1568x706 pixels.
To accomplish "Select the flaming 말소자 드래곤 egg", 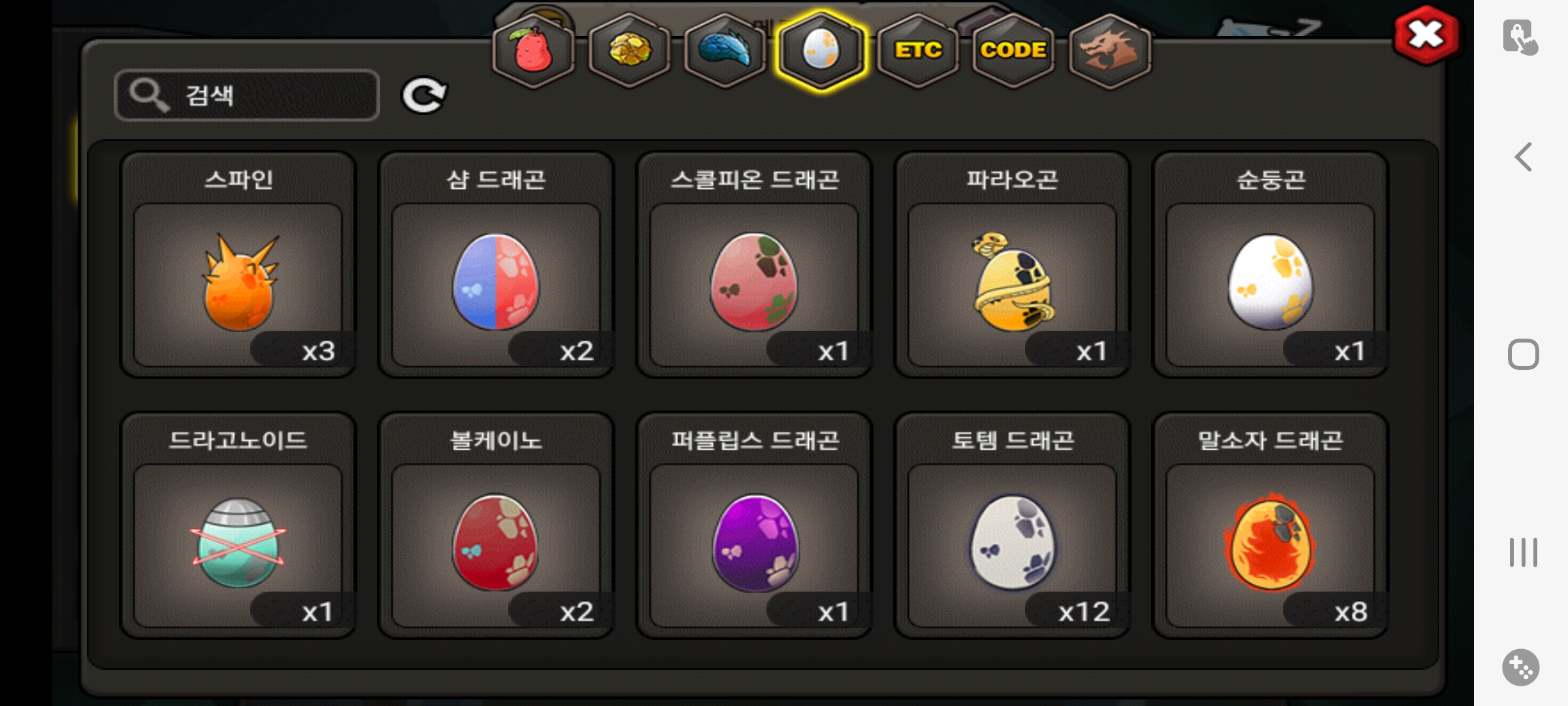I will tap(1271, 525).
